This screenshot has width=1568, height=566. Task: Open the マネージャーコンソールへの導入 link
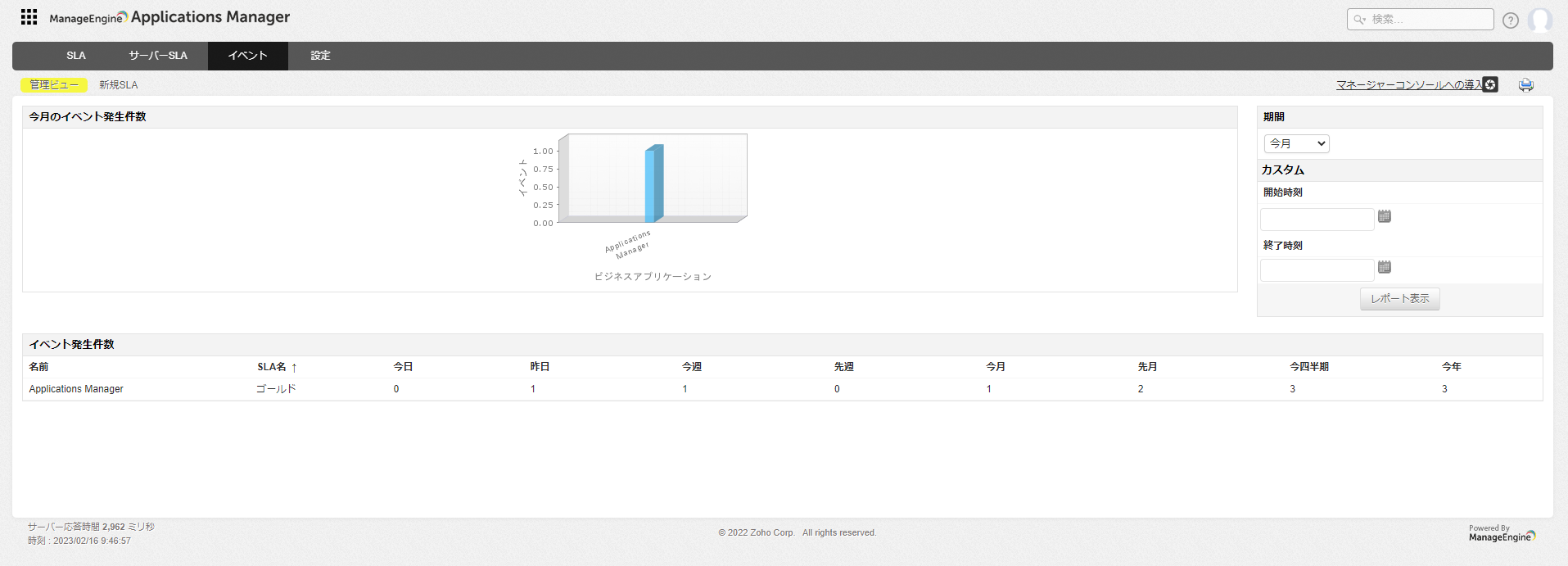click(x=1408, y=84)
